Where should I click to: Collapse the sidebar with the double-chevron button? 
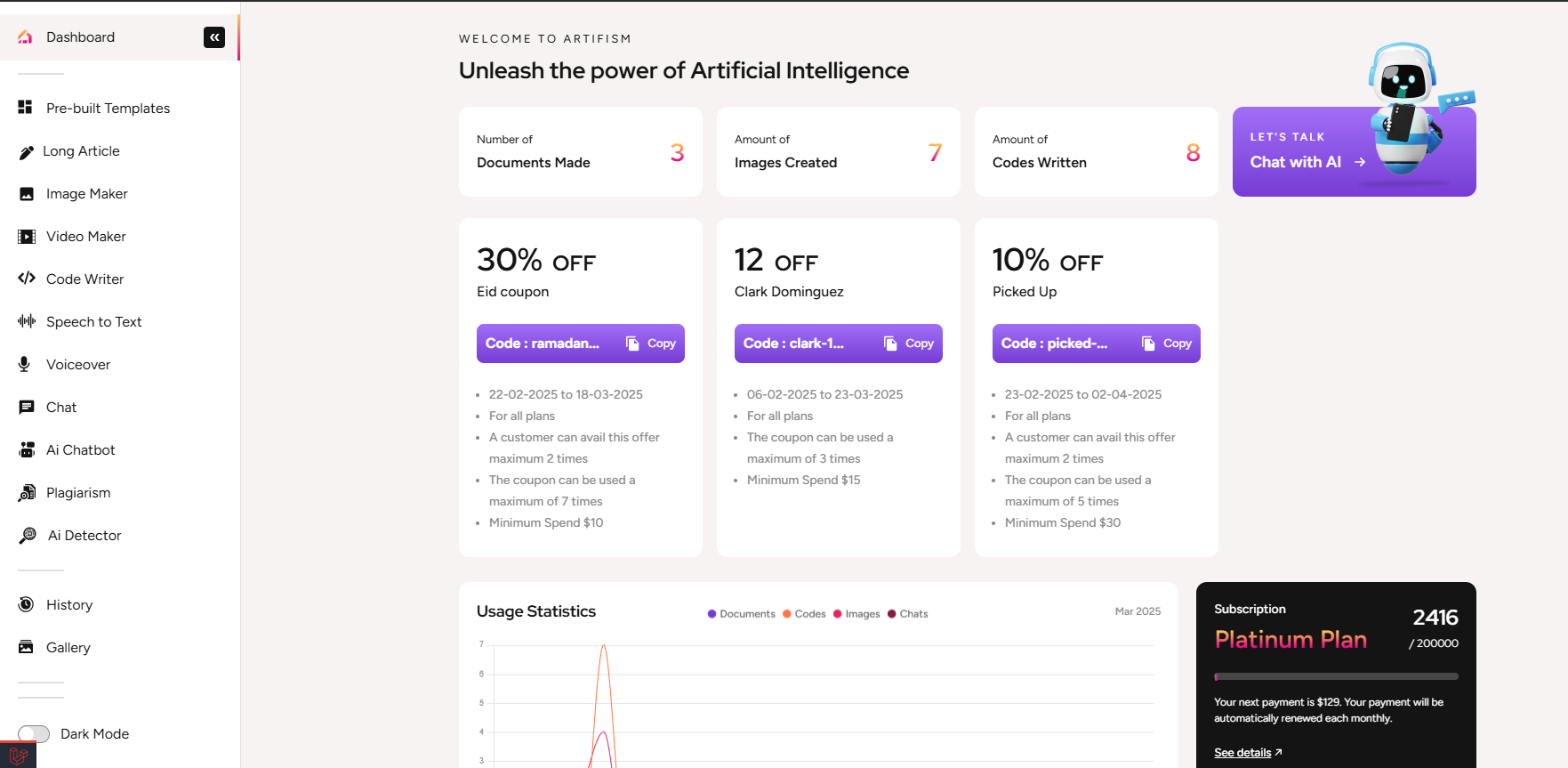[x=214, y=37]
